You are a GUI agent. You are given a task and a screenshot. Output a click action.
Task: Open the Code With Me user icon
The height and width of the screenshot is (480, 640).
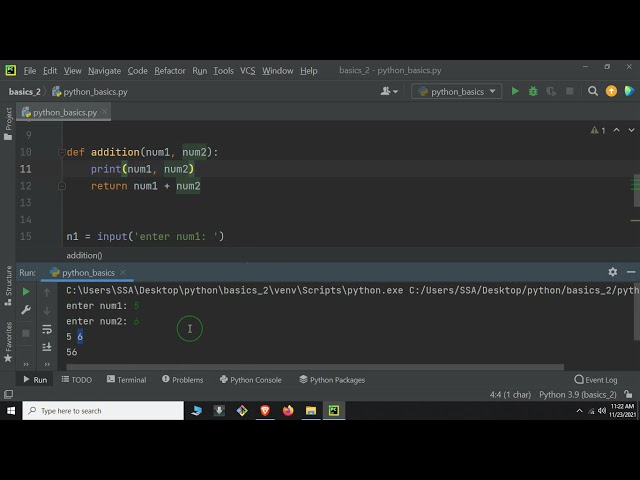389,91
